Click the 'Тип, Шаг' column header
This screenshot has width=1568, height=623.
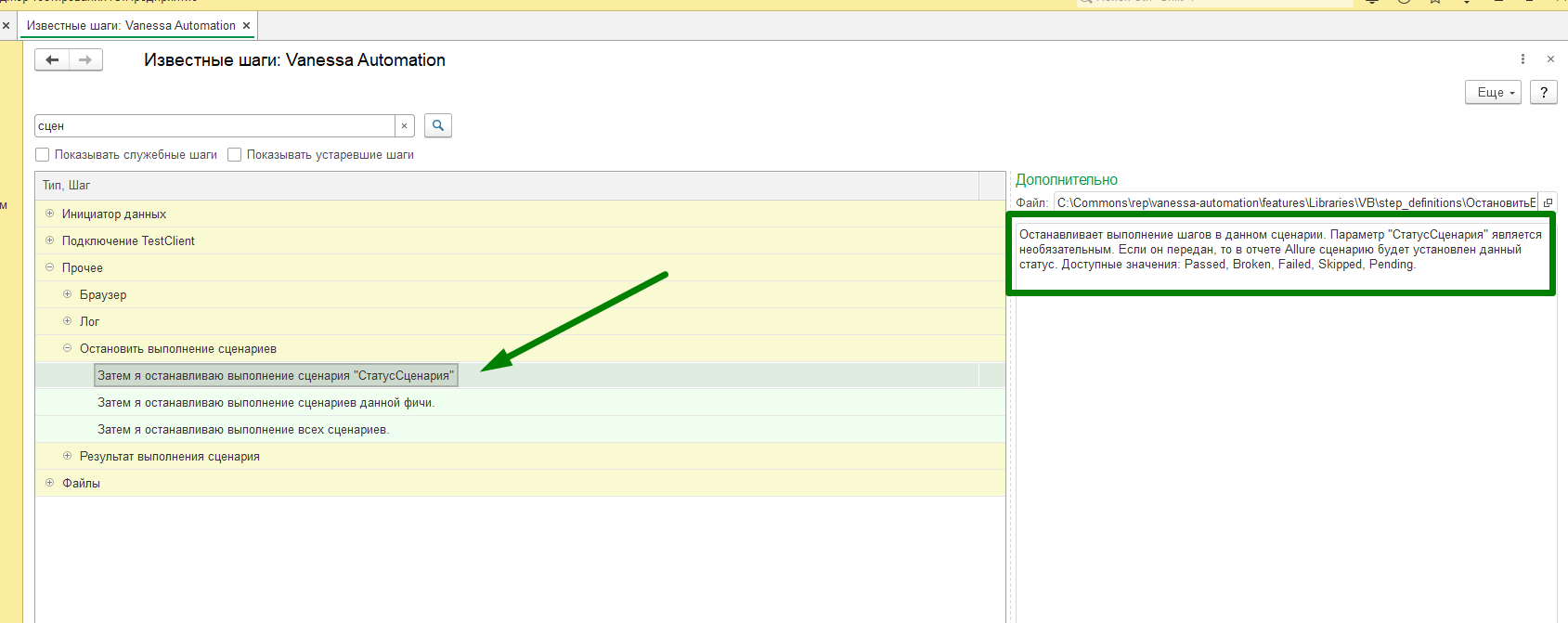(x=507, y=186)
